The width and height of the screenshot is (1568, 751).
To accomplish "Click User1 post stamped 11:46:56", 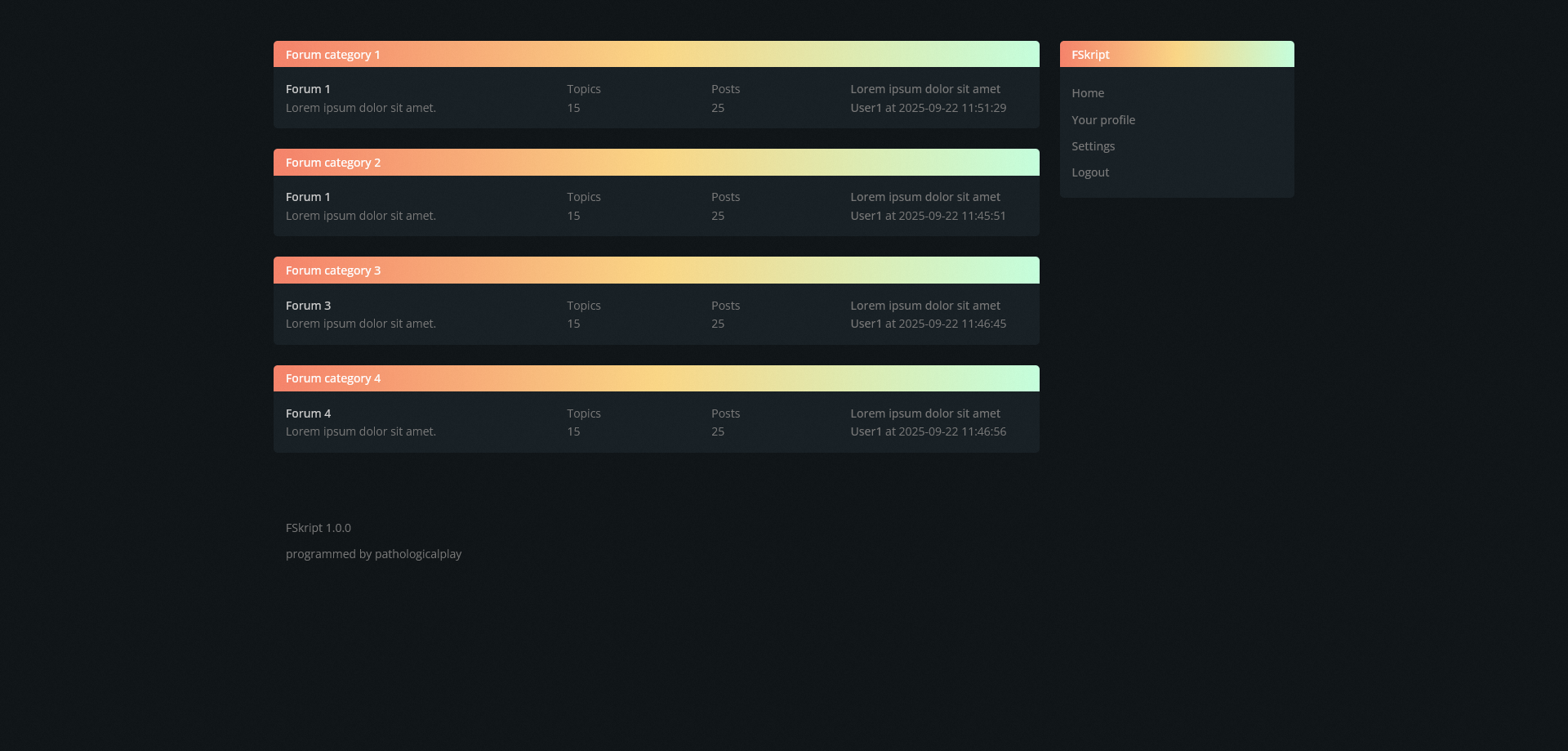I will (x=928, y=431).
